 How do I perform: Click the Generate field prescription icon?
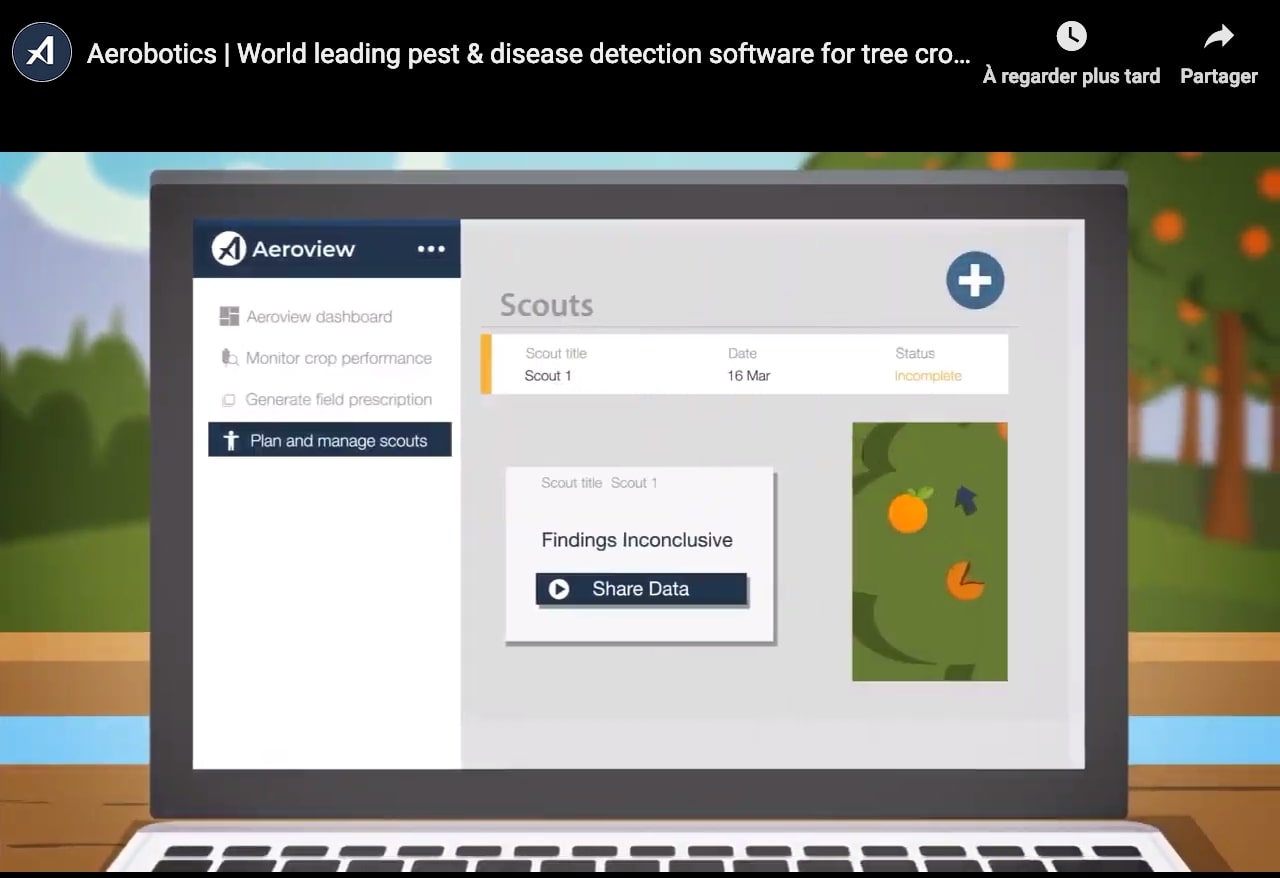click(x=229, y=400)
